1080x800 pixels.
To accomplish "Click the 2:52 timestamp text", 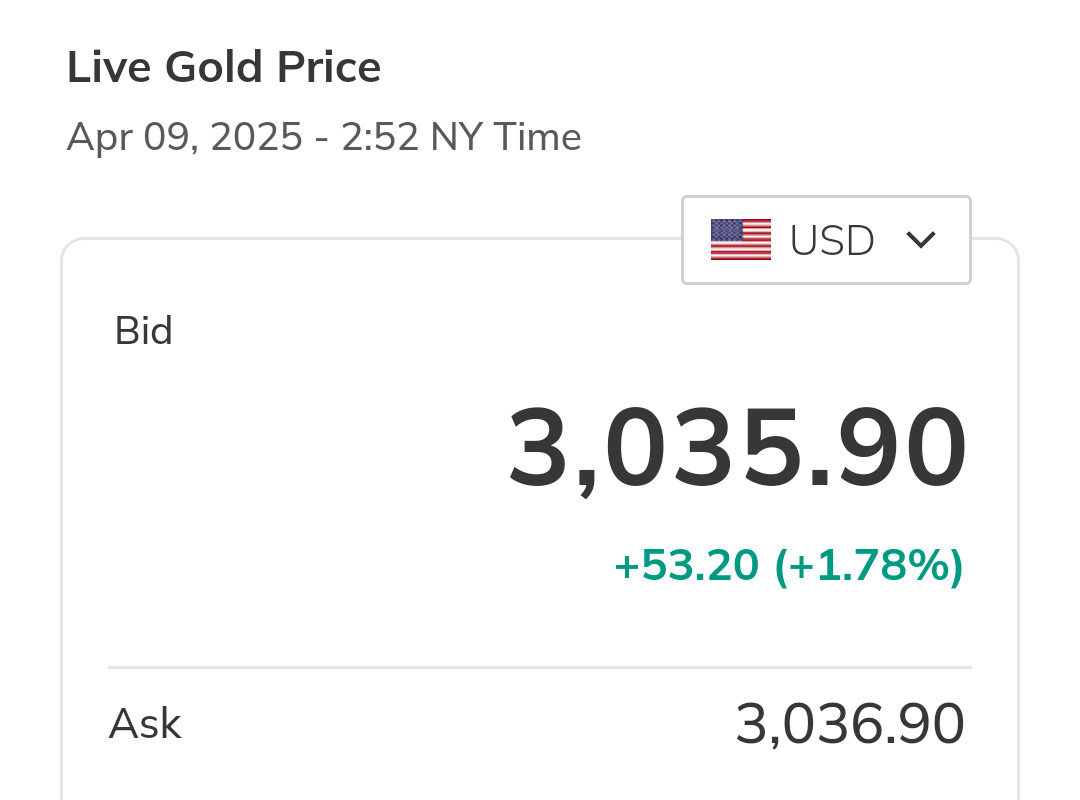I will tap(380, 137).
